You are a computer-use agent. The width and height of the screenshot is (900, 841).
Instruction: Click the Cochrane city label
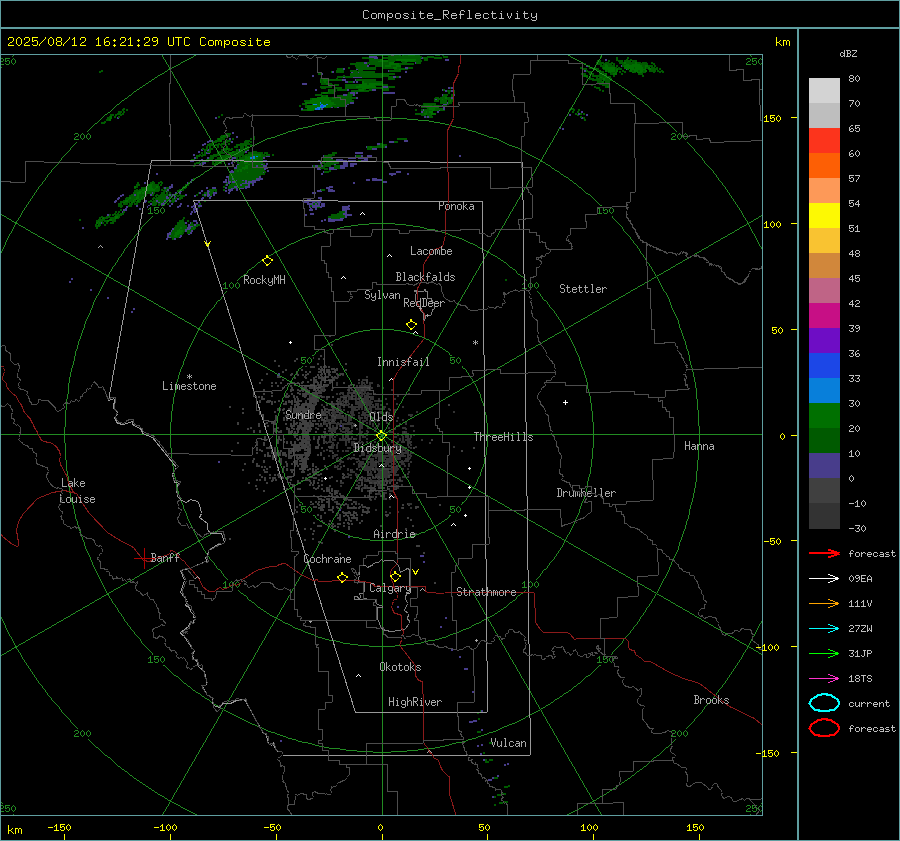pyautogui.click(x=327, y=559)
